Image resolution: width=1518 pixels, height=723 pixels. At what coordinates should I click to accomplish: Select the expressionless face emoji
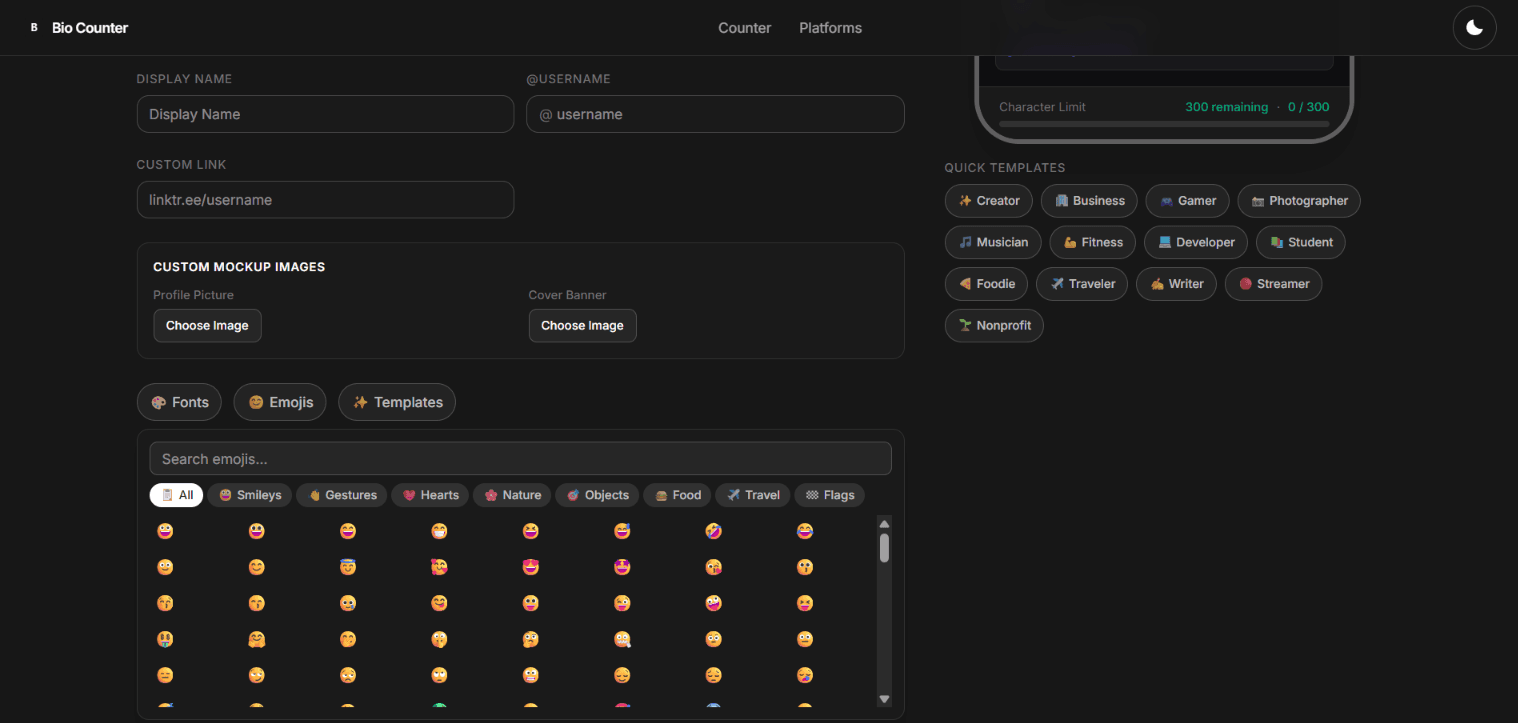[x=164, y=675]
